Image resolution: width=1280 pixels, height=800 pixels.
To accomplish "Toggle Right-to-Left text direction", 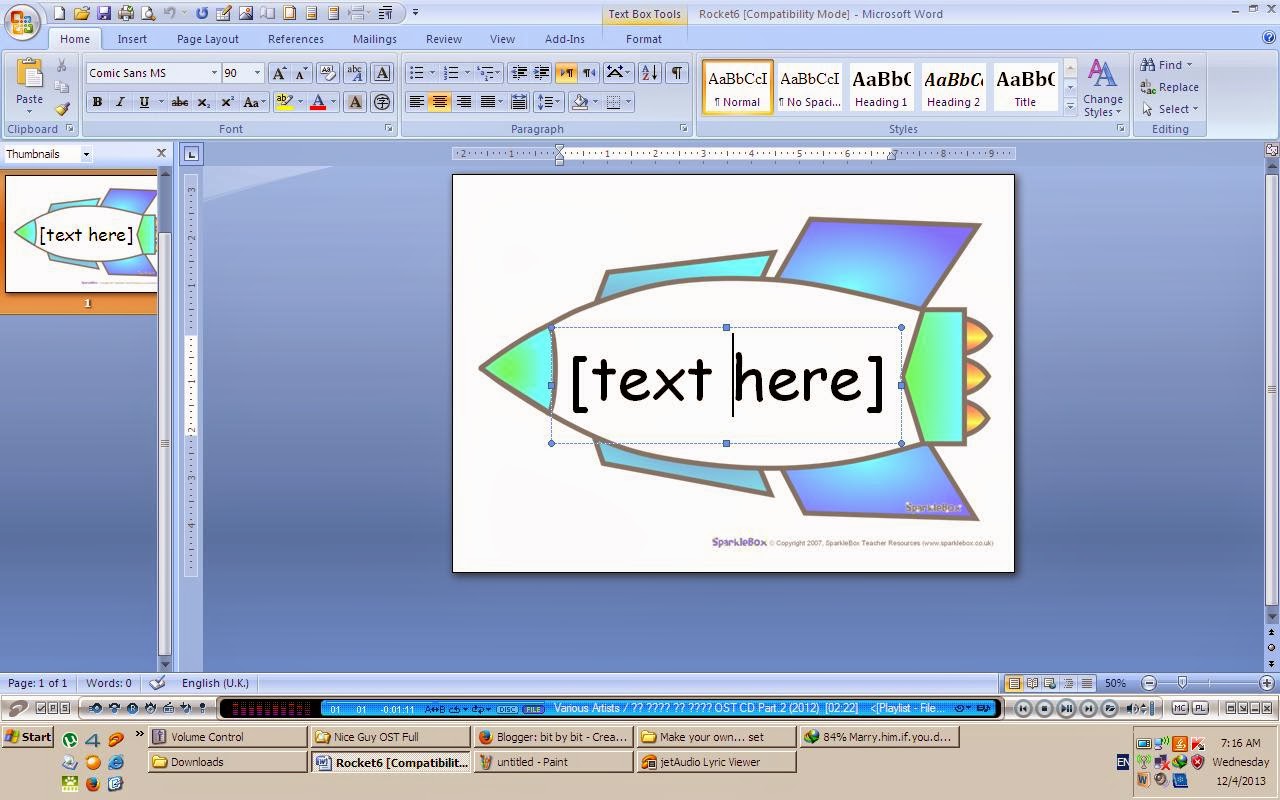I will [589, 73].
